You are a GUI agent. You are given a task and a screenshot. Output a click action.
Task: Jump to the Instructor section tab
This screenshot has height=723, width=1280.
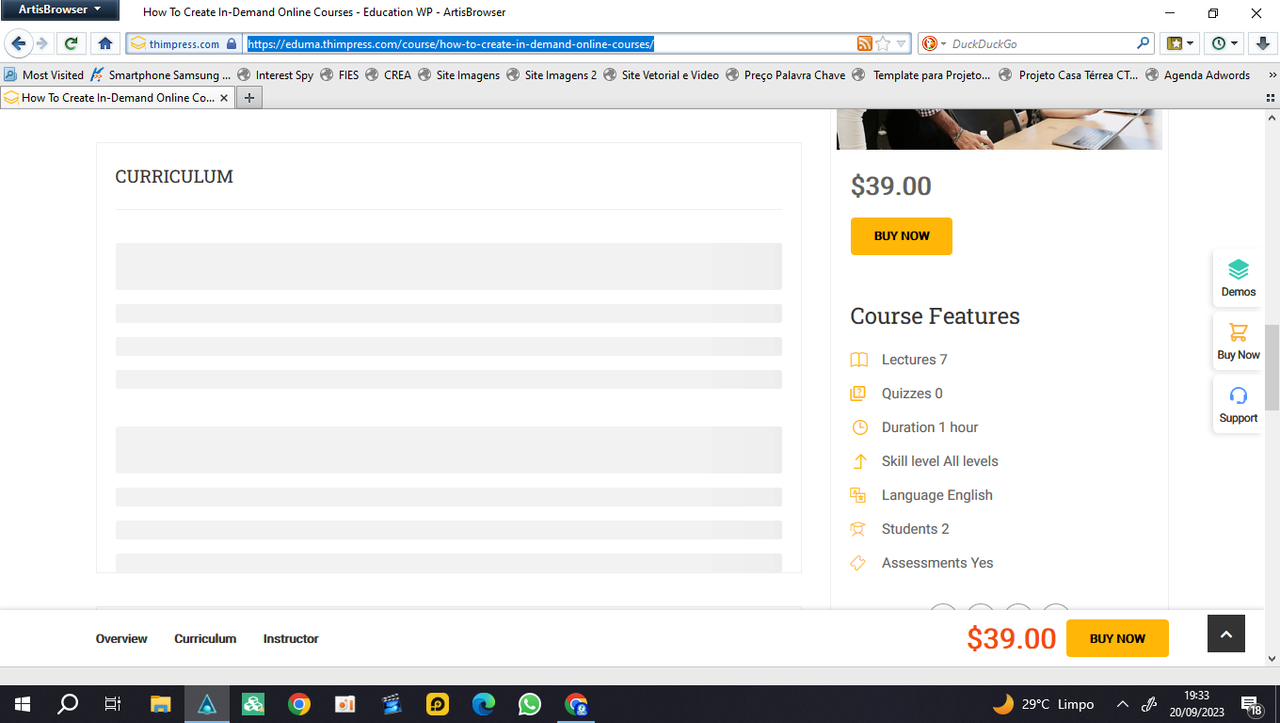pyautogui.click(x=291, y=639)
